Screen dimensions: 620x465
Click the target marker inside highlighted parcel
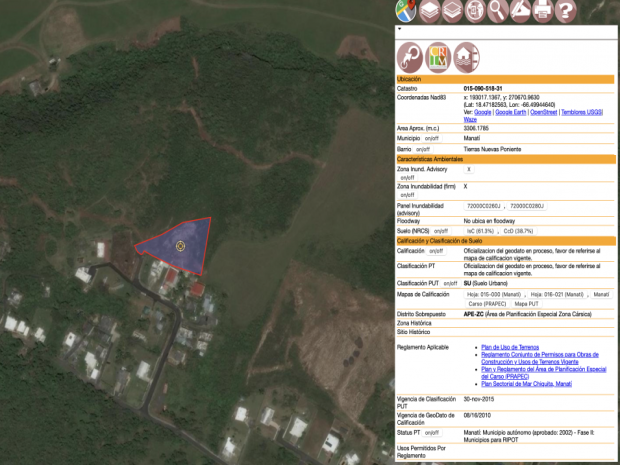180,245
